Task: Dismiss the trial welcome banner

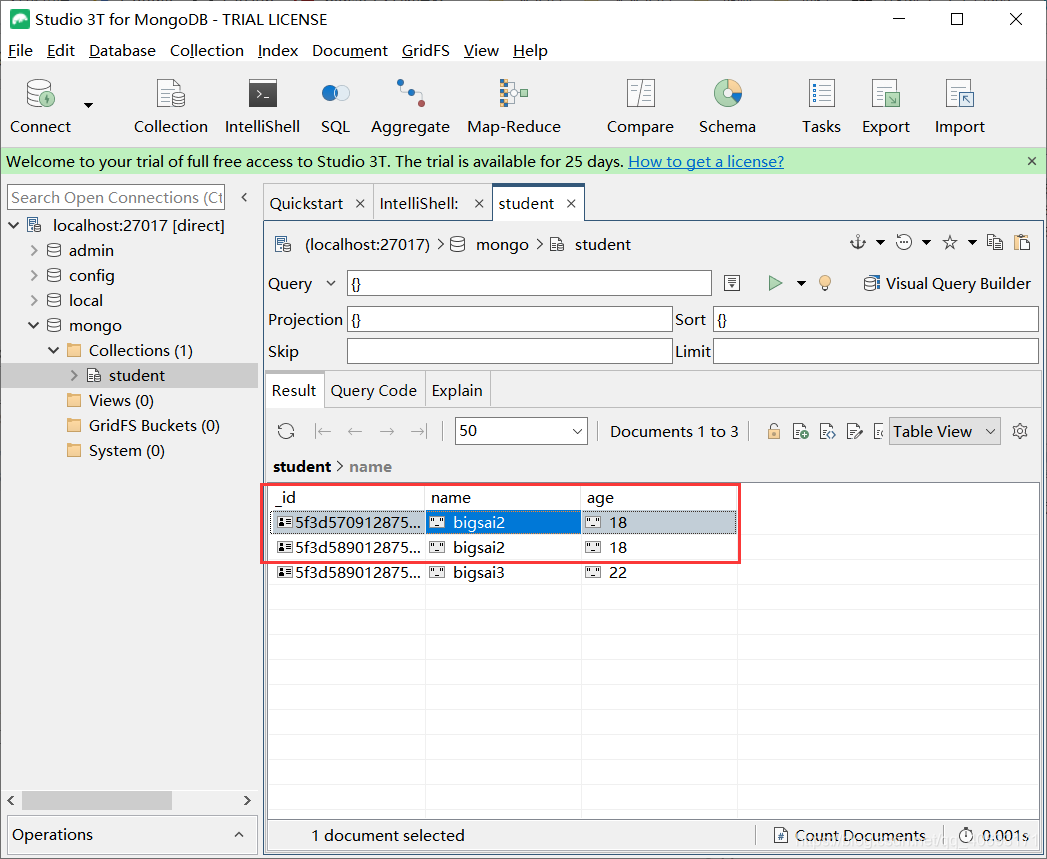Action: [x=1032, y=161]
